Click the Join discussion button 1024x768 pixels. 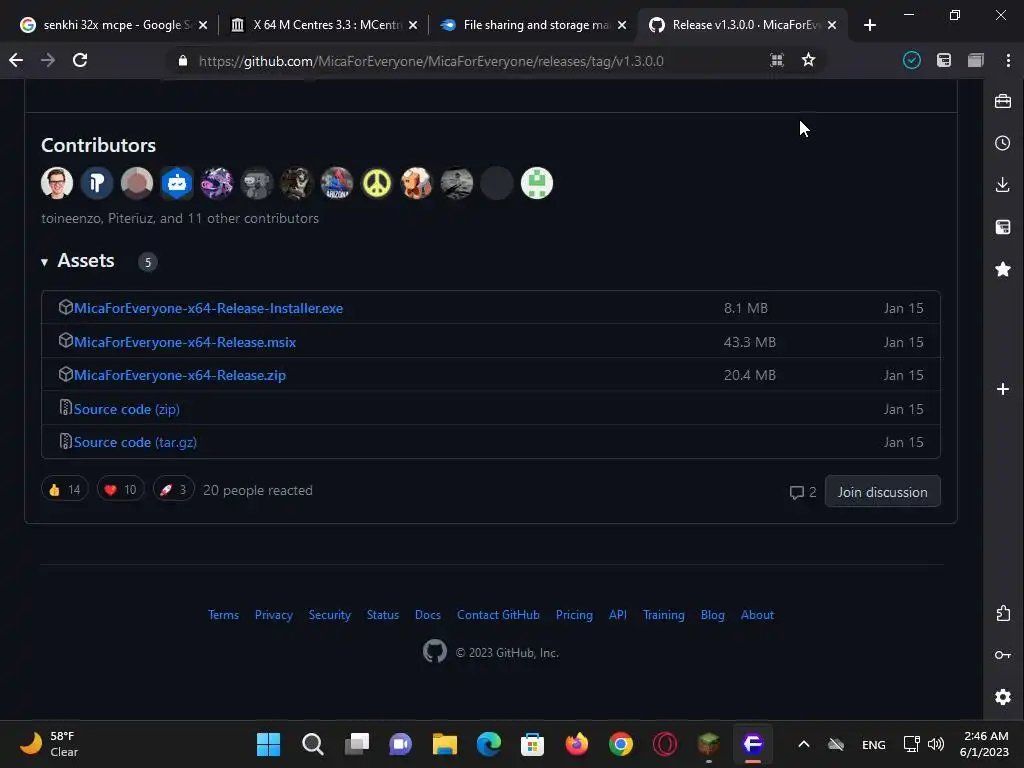click(882, 492)
